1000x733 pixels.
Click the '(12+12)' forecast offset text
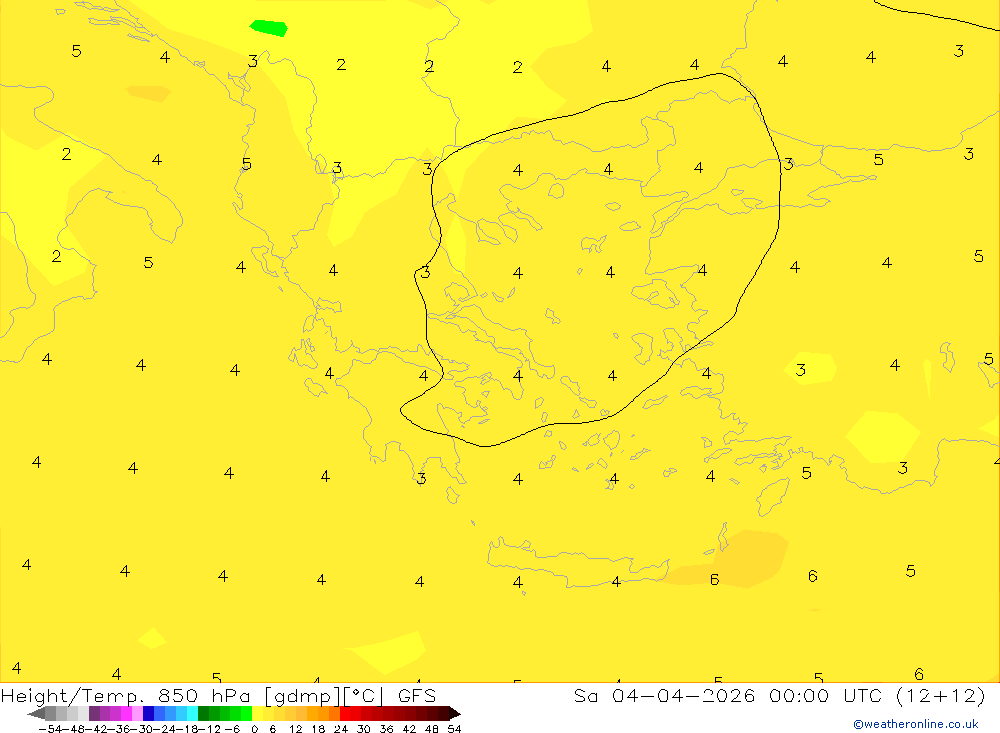click(x=941, y=695)
